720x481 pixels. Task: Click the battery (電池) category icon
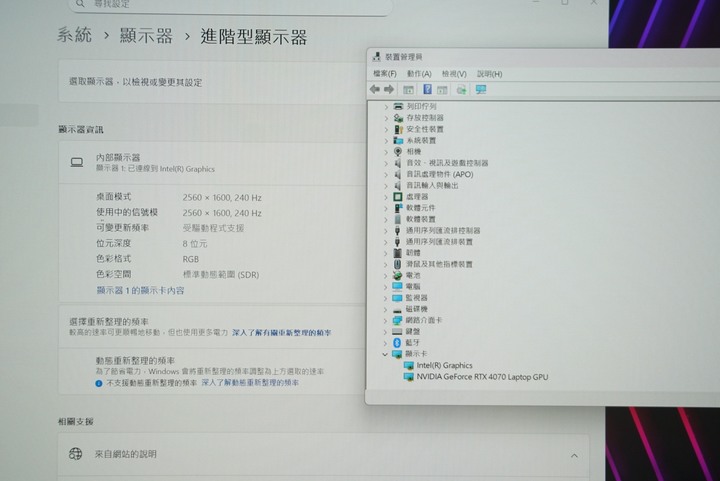(398, 275)
